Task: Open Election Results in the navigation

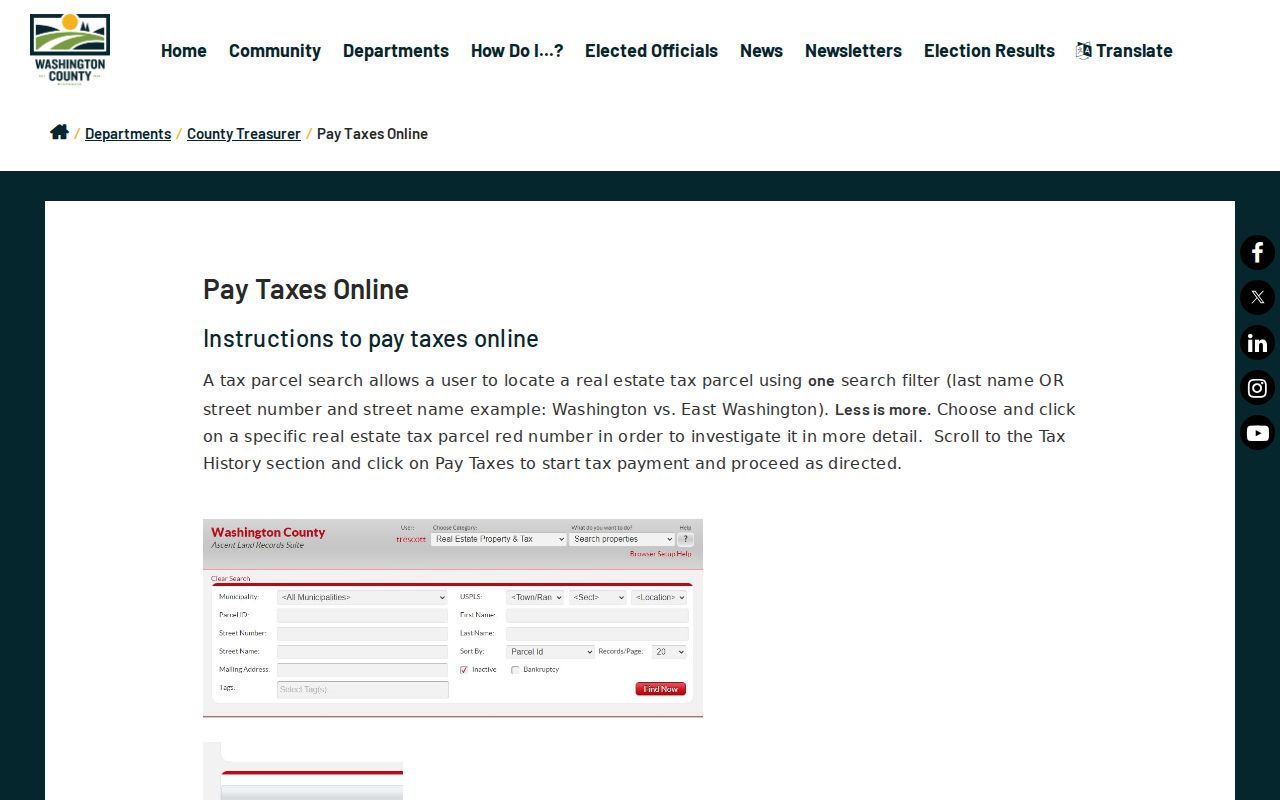Action: tap(989, 50)
